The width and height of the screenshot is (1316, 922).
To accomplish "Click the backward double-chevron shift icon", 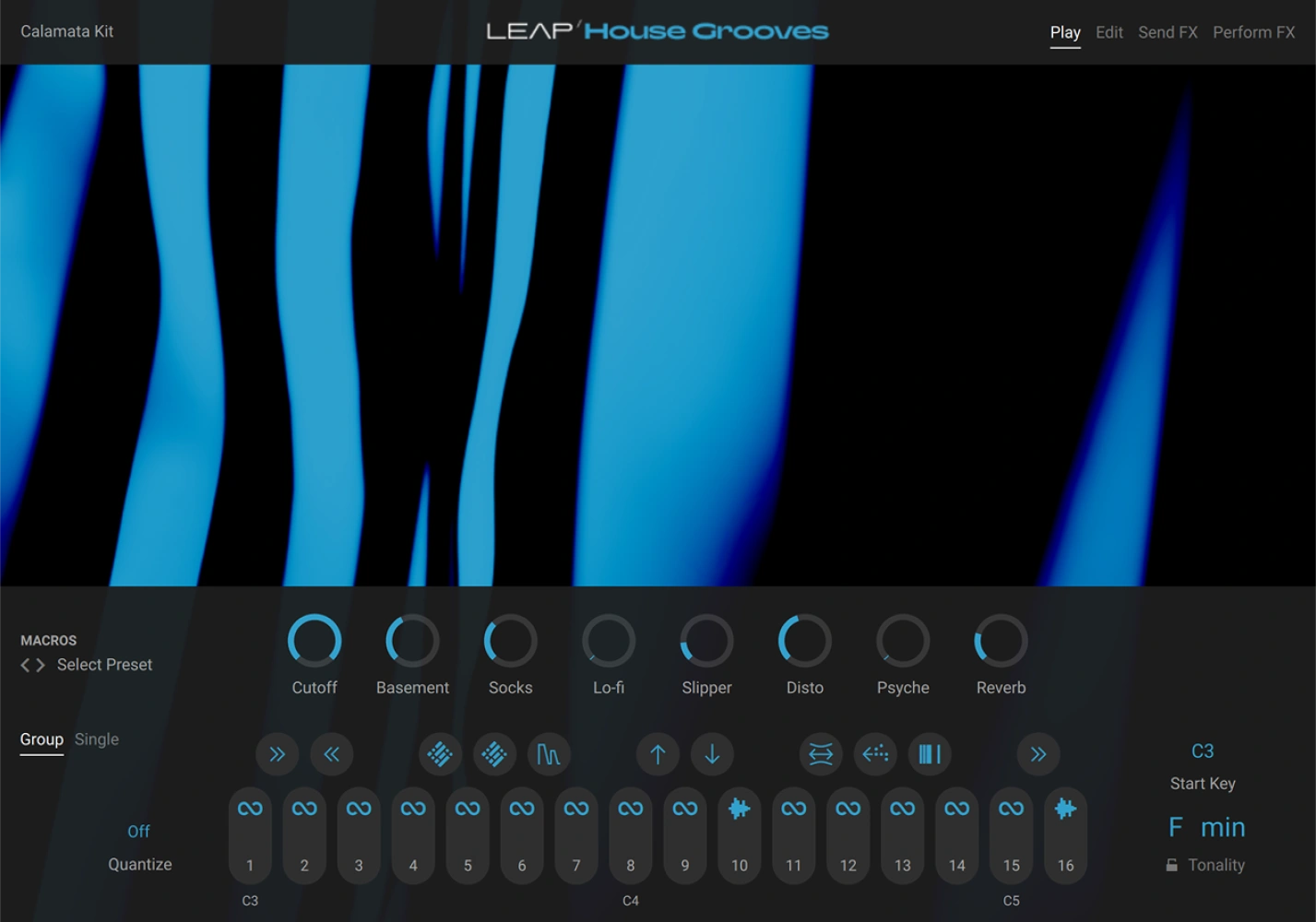I will point(333,754).
